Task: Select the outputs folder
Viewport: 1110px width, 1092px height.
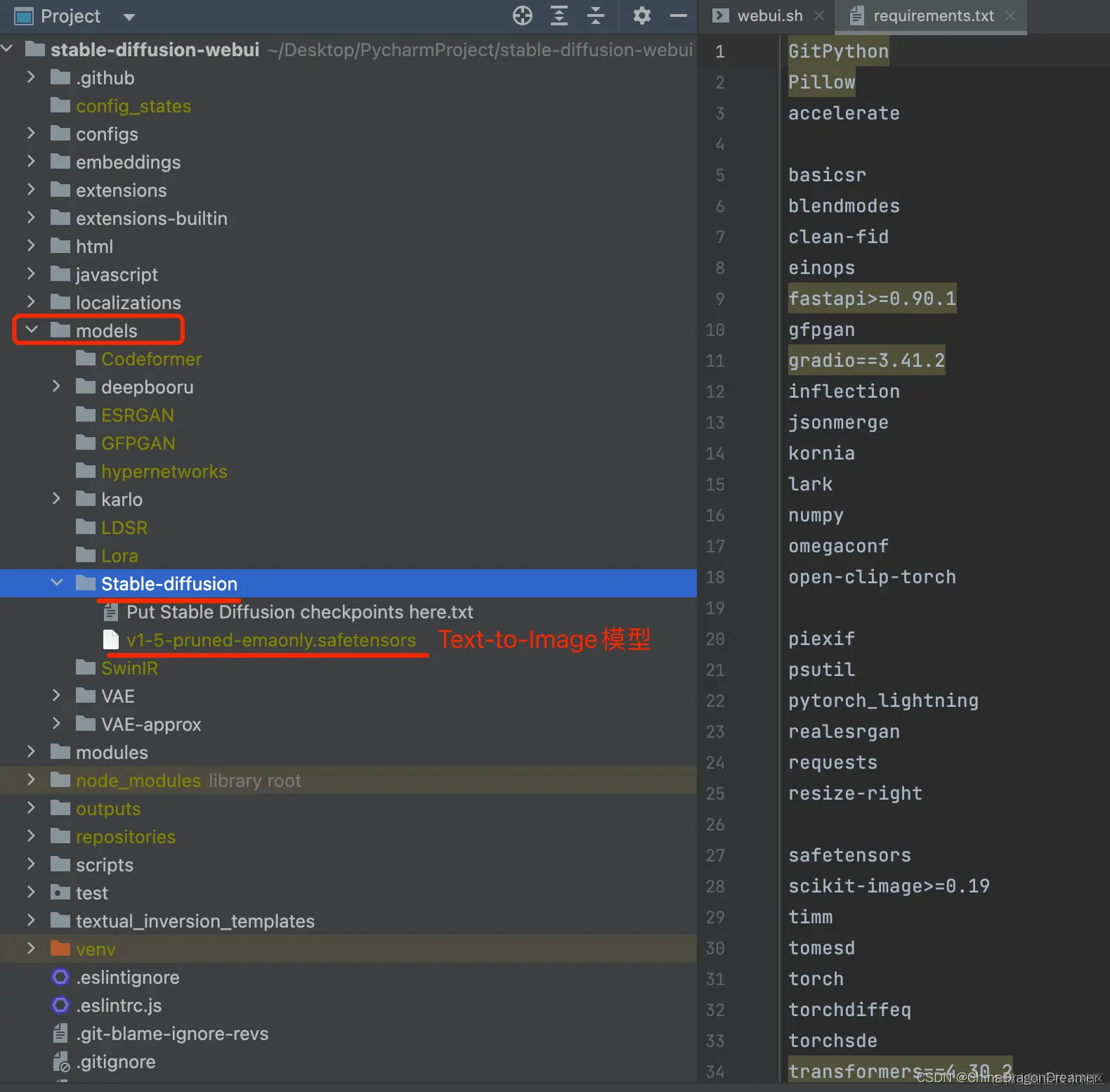Action: point(108,809)
